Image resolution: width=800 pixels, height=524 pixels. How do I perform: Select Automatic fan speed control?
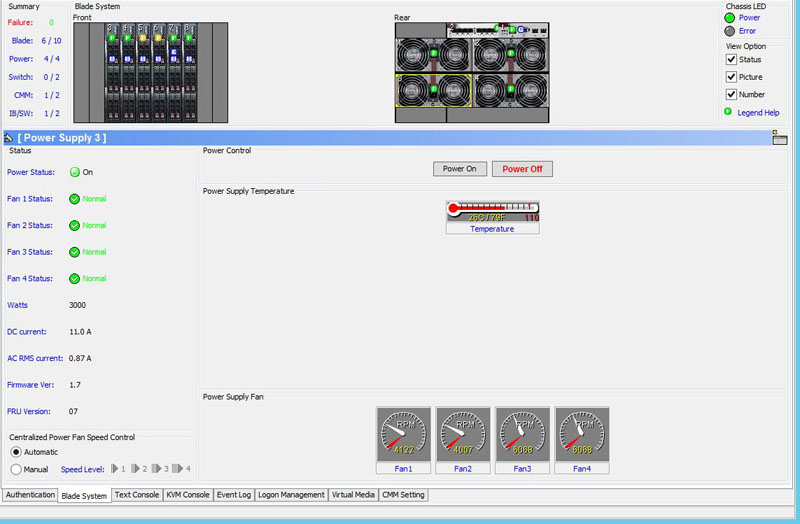16,452
